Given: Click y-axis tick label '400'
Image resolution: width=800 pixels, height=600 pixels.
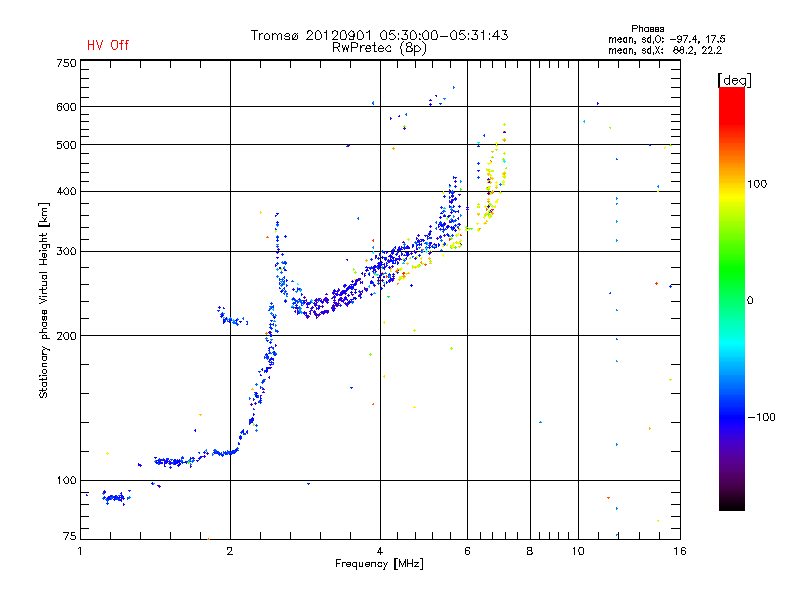Looking at the screenshot, I should tap(66, 191).
